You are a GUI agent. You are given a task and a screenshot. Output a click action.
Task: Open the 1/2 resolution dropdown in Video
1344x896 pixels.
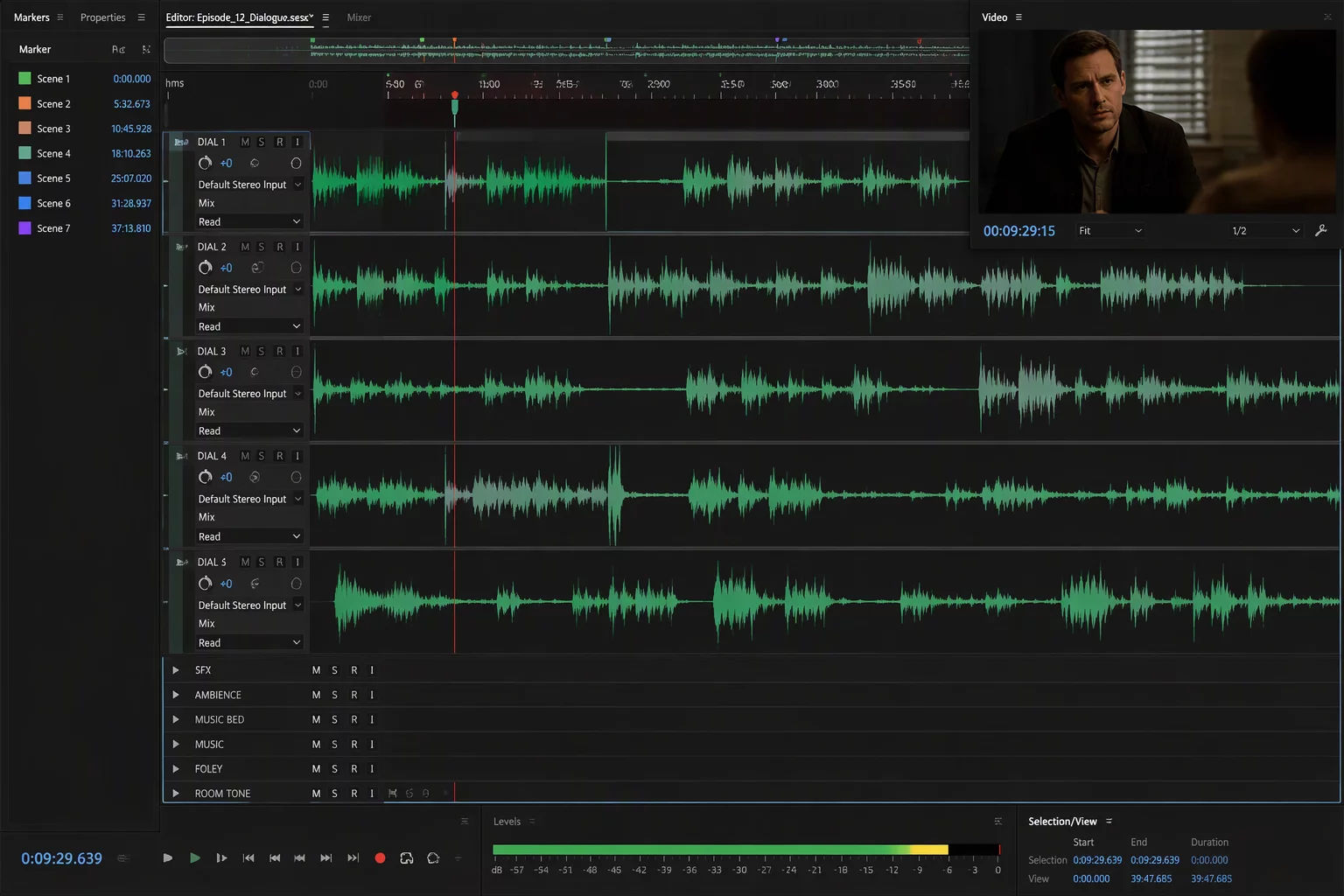[1265, 231]
